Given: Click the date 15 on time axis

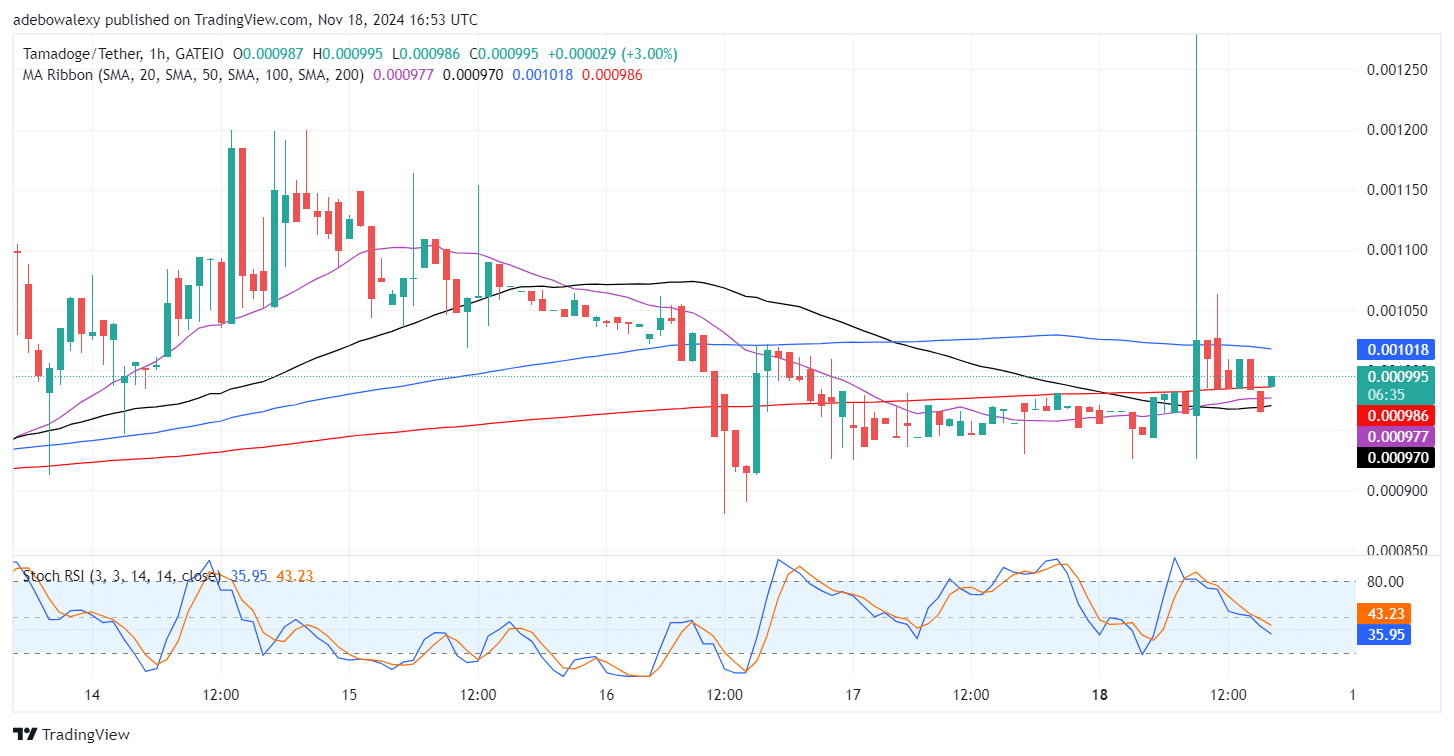Looking at the screenshot, I should [x=349, y=695].
